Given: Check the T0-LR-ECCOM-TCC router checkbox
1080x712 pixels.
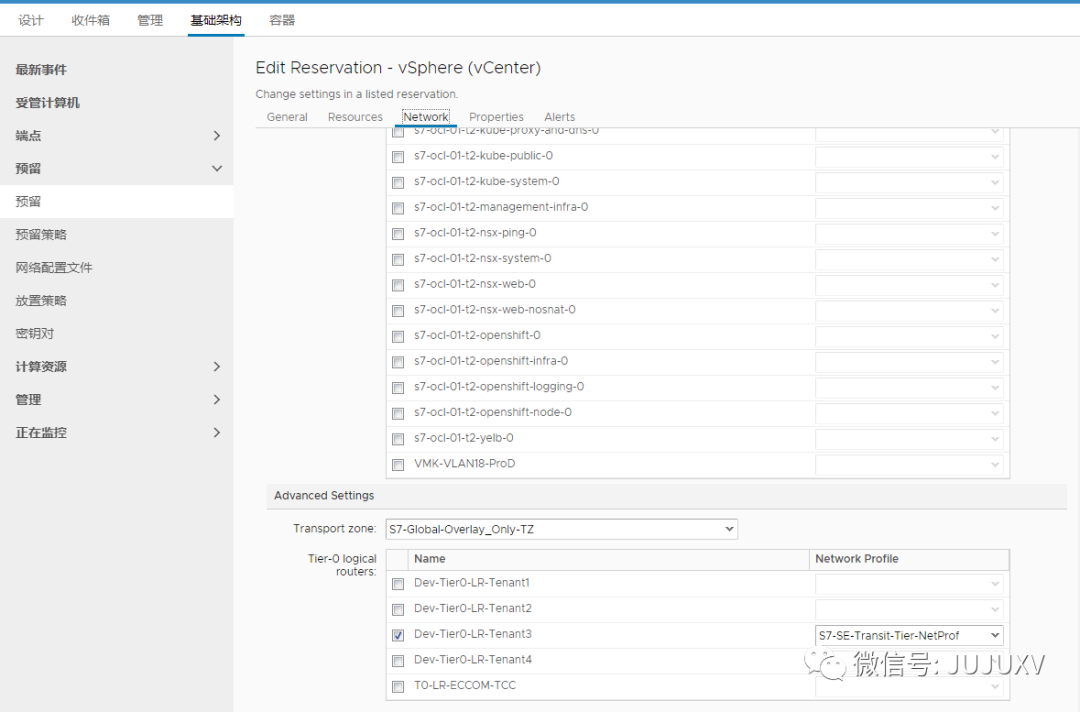Looking at the screenshot, I should pyautogui.click(x=398, y=687).
